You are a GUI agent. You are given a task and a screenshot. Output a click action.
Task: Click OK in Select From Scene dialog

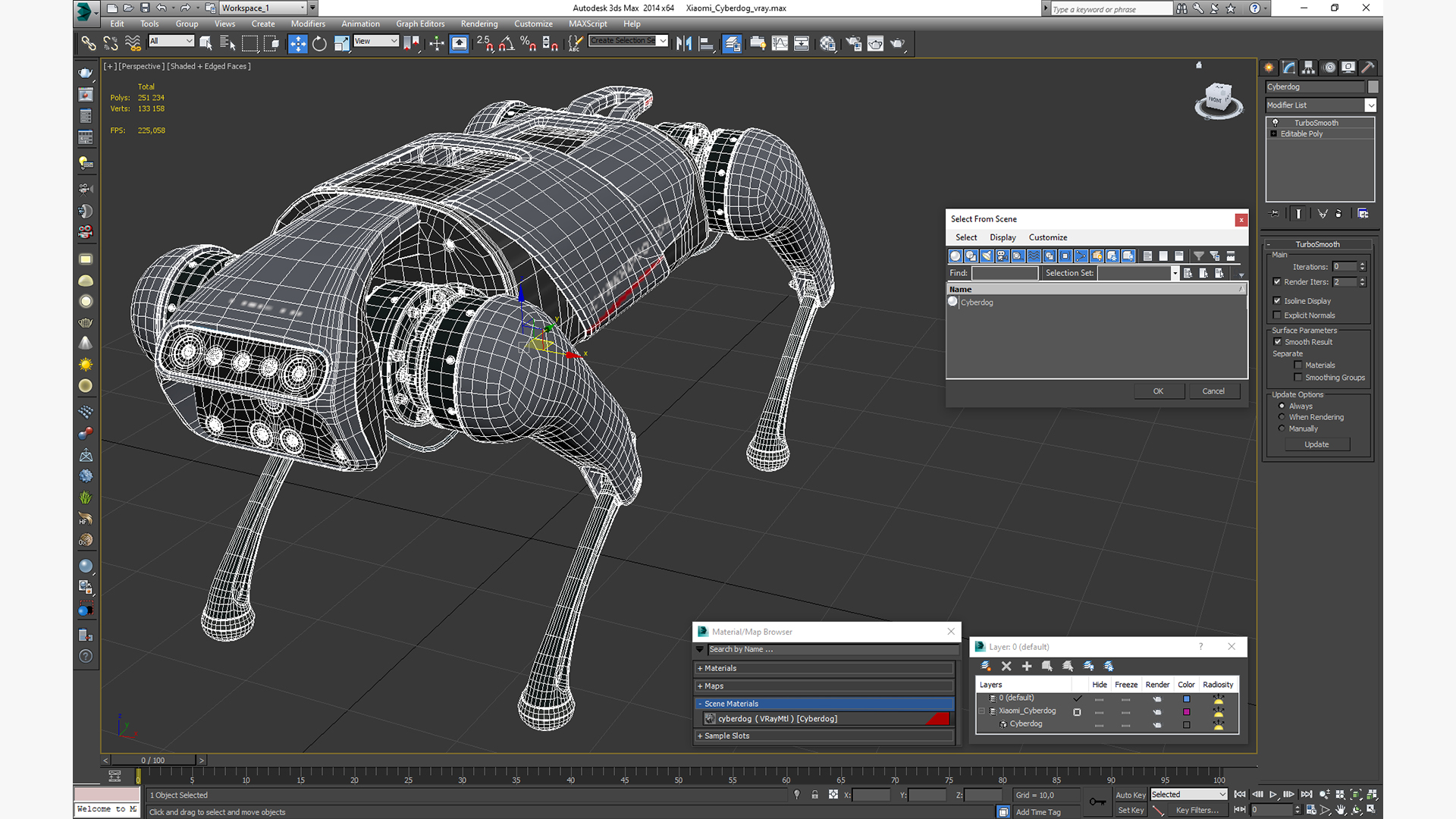click(x=1158, y=391)
